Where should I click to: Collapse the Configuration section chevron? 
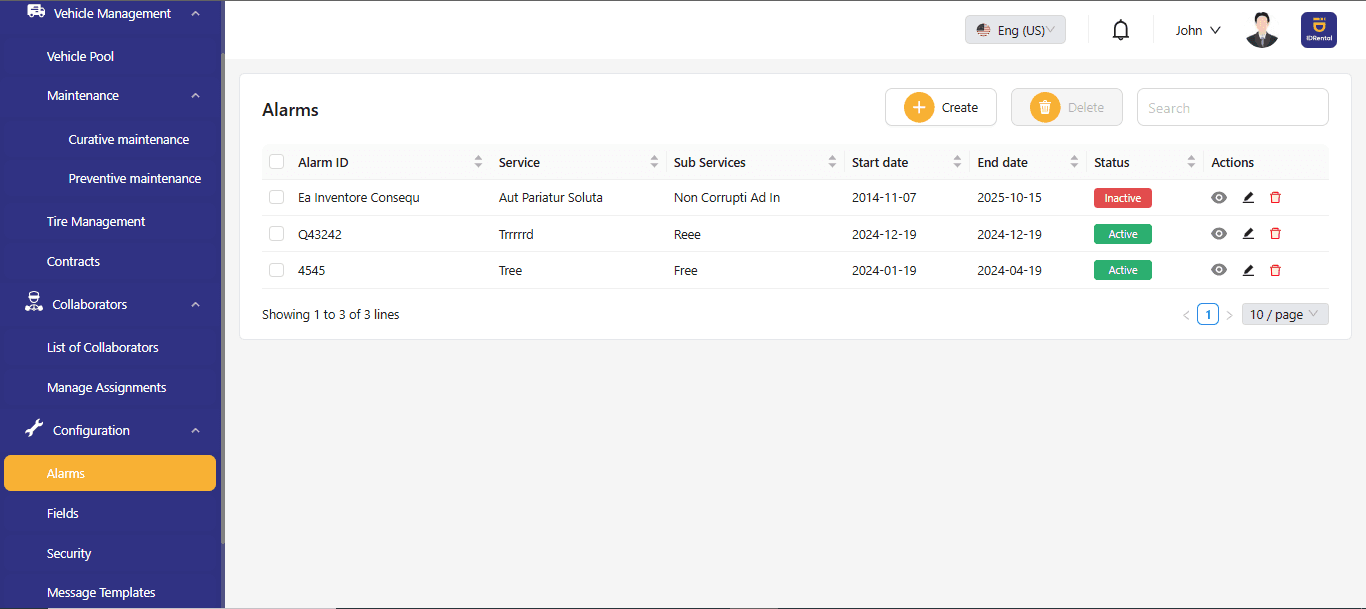point(195,430)
